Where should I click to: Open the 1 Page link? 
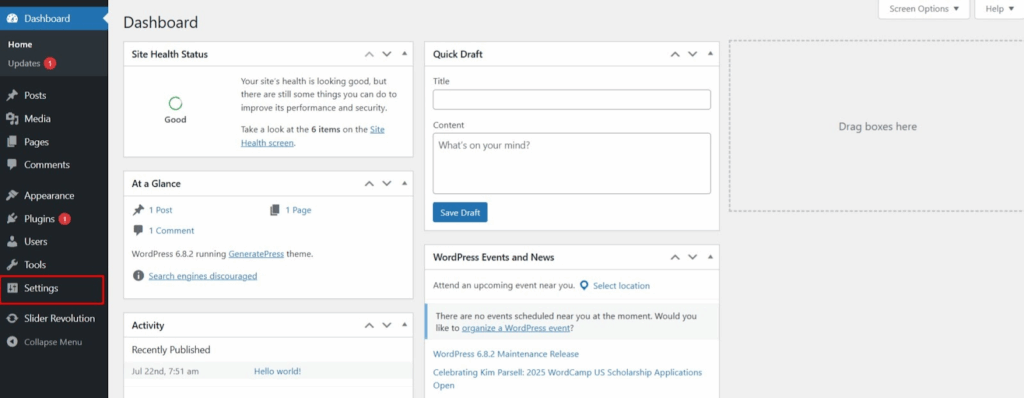point(298,210)
